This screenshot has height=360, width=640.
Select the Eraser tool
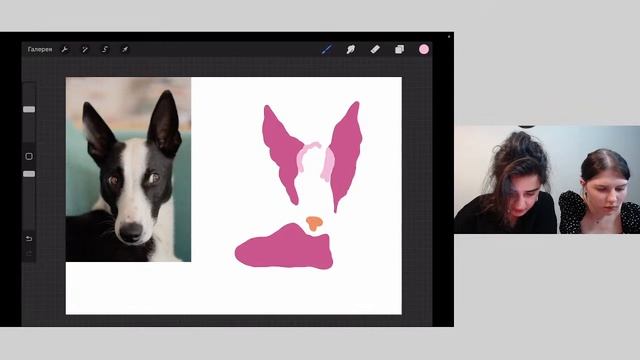pyautogui.click(x=375, y=49)
